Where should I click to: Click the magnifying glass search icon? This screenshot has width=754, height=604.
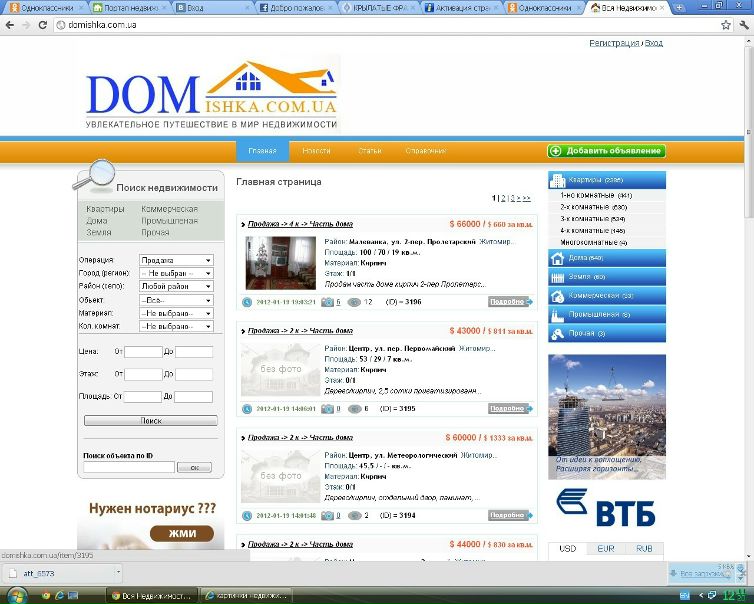[94, 174]
